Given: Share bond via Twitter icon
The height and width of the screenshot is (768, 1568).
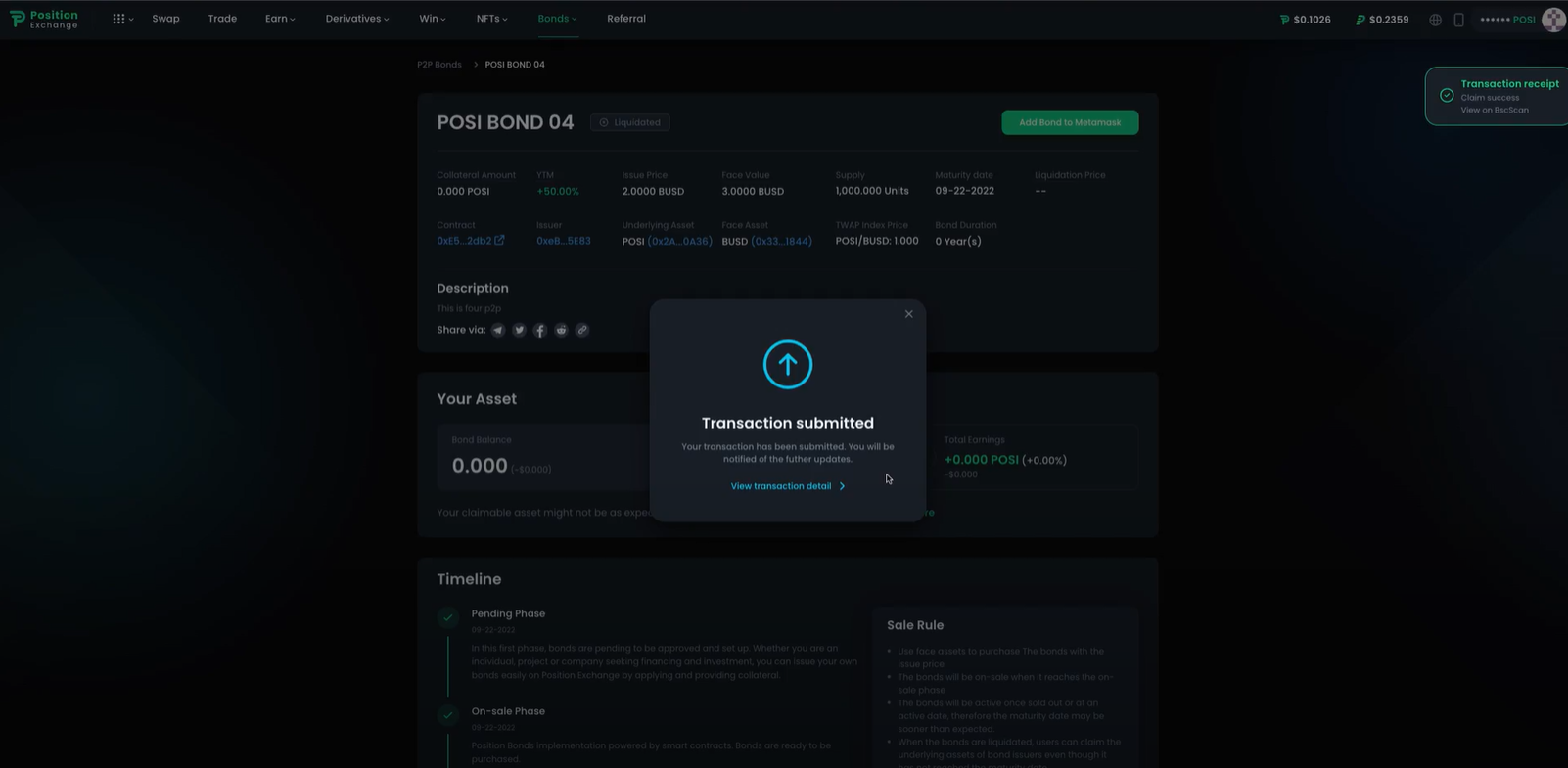Looking at the screenshot, I should pyautogui.click(x=519, y=331).
